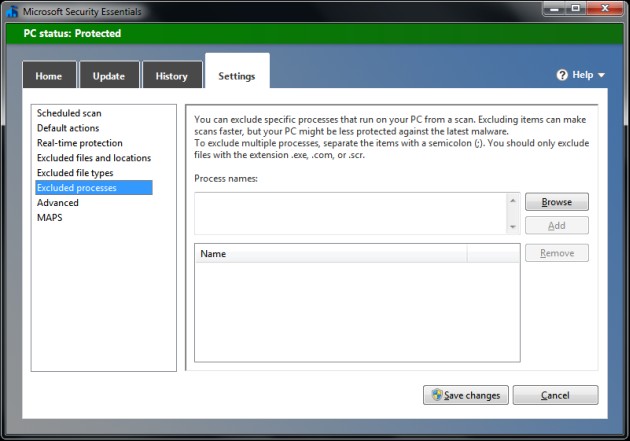Maximize the Security Essentials window
This screenshot has height=441, width=630.
click(x=576, y=8)
